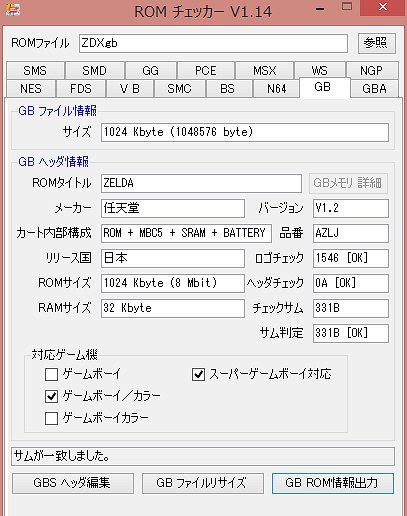The height and width of the screenshot is (516, 407).
Task: Click the カート内部構成 field with MBC5
Action: coord(186,233)
